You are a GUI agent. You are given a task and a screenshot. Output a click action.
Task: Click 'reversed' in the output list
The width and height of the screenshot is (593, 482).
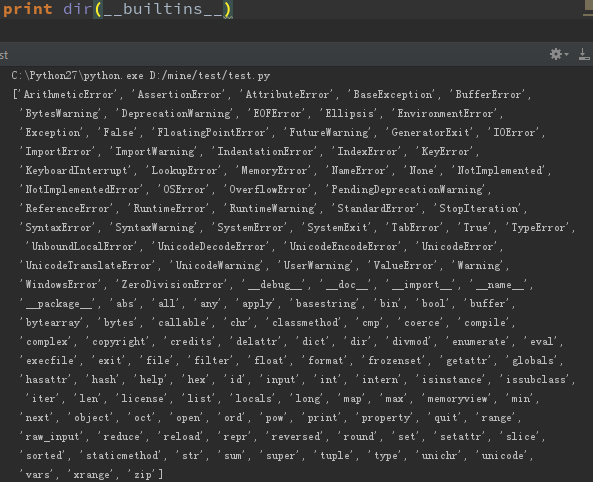(x=295, y=436)
